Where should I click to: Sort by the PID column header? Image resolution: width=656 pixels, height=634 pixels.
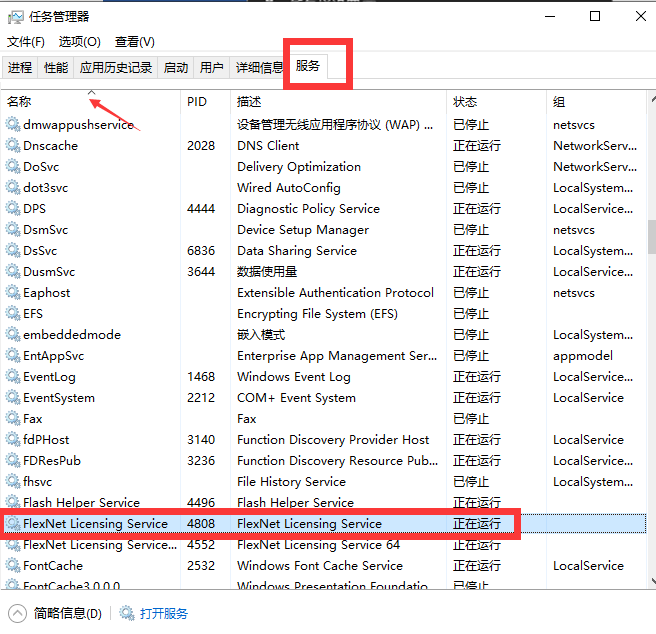205,101
